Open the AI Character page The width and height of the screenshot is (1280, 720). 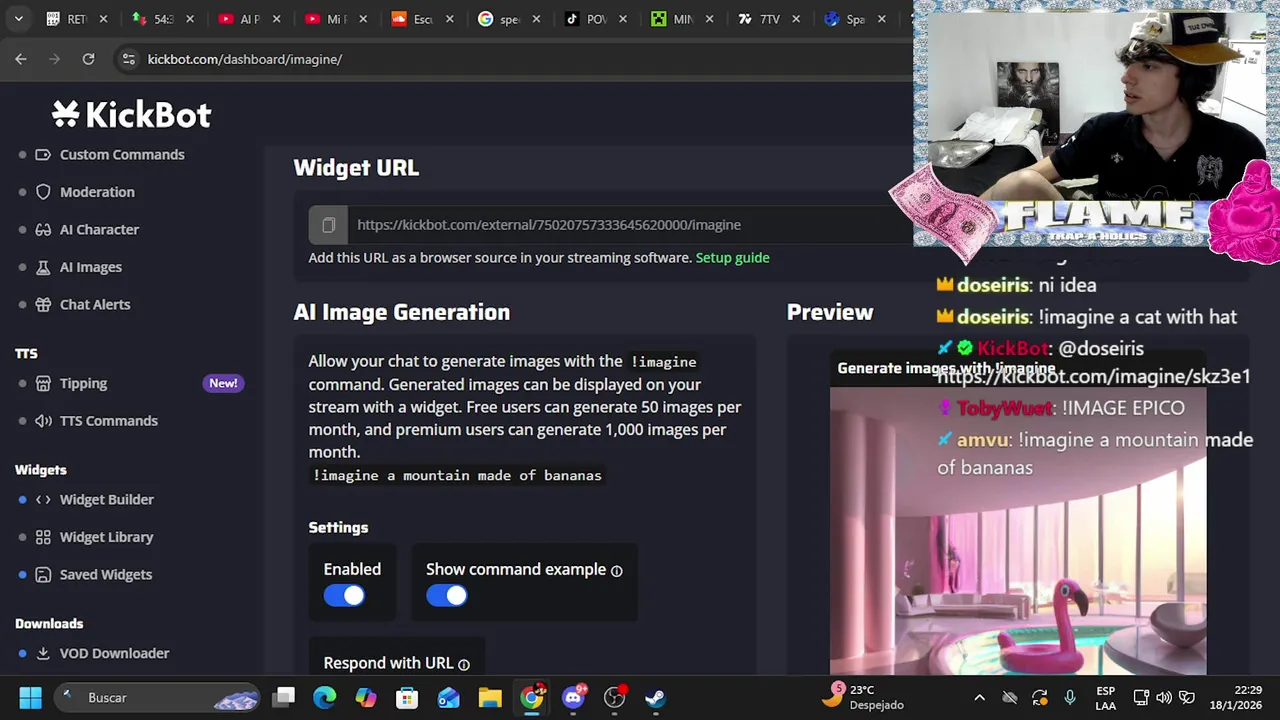pyautogui.click(x=99, y=229)
